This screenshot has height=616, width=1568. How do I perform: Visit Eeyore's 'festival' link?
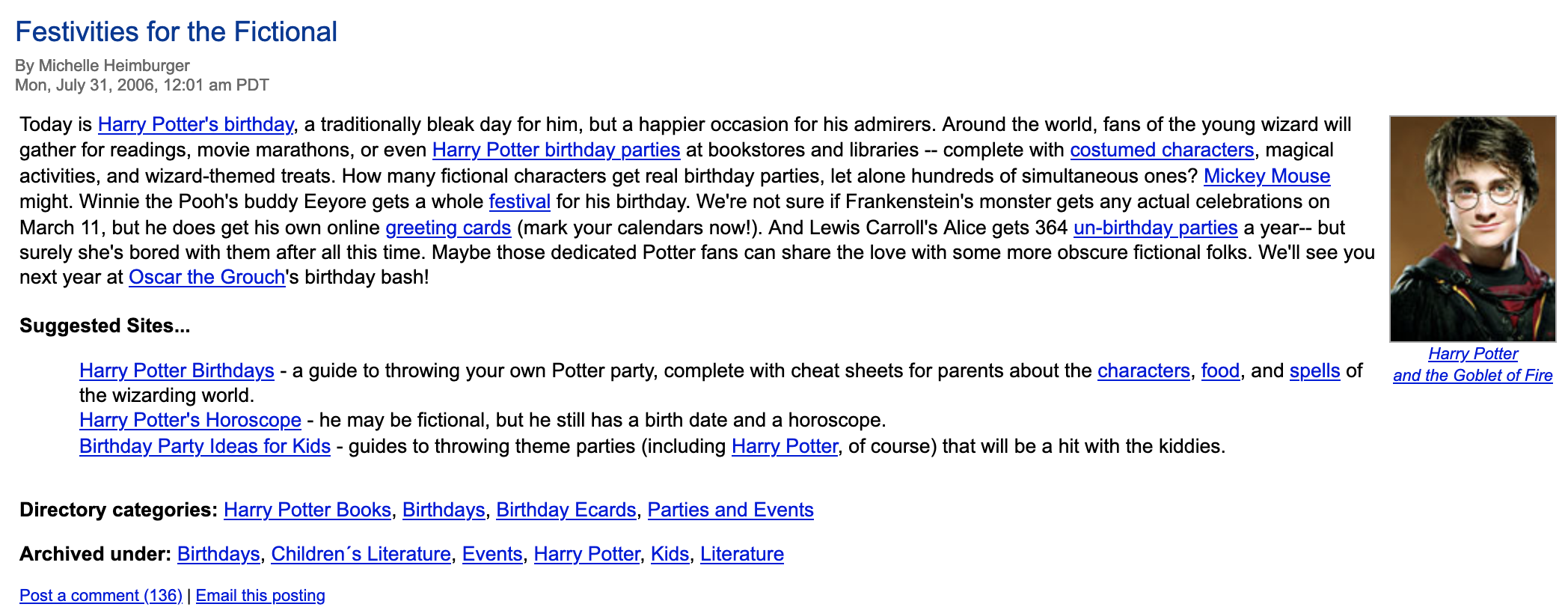pos(519,201)
